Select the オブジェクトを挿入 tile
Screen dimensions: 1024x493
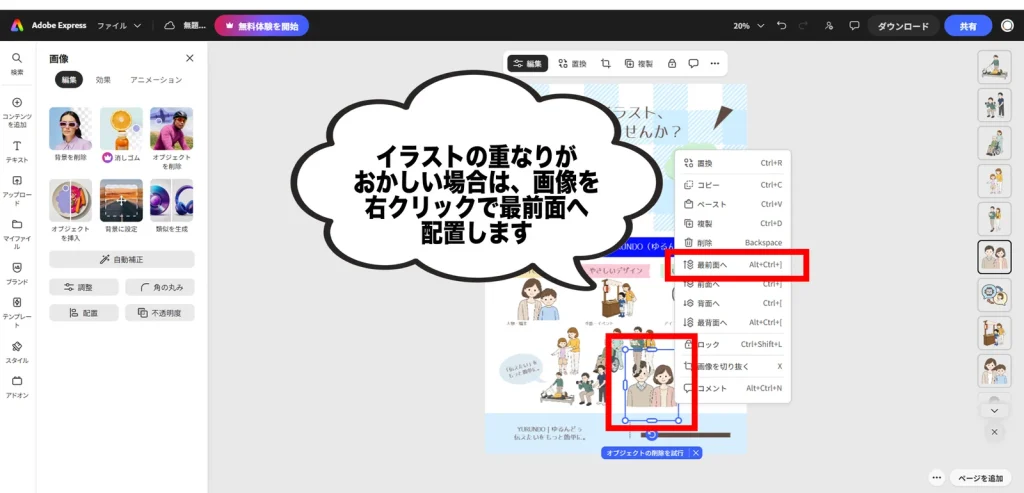tap(71, 200)
